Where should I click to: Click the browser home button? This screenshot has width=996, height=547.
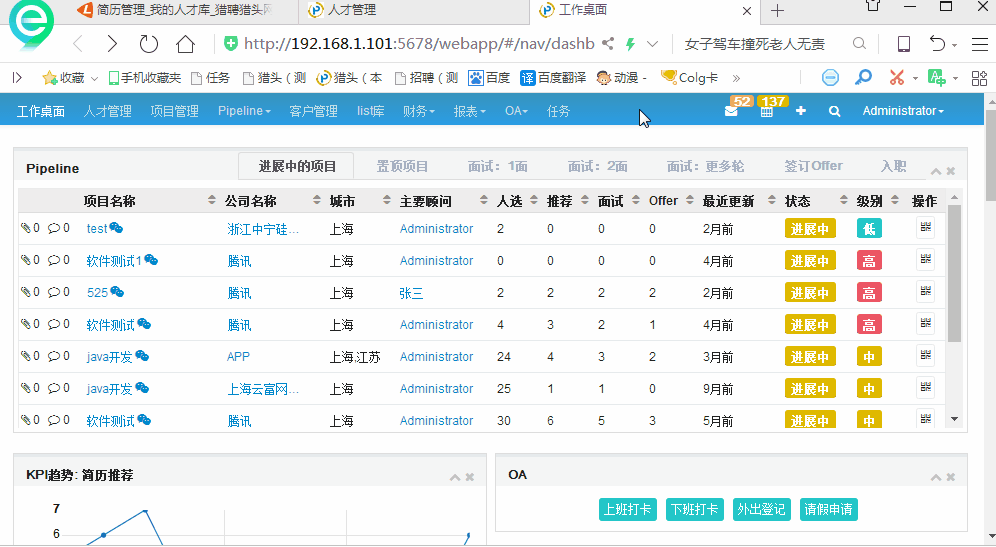point(185,44)
